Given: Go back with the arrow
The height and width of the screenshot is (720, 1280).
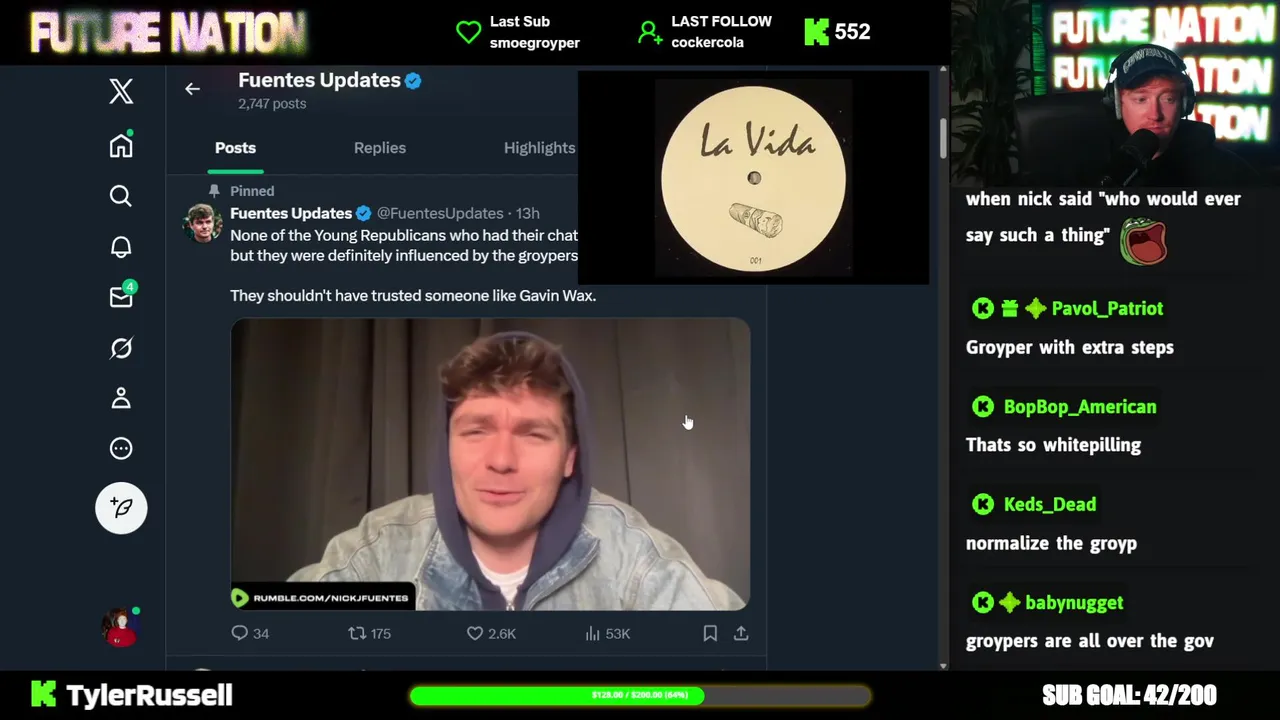Looking at the screenshot, I should pyautogui.click(x=192, y=89).
